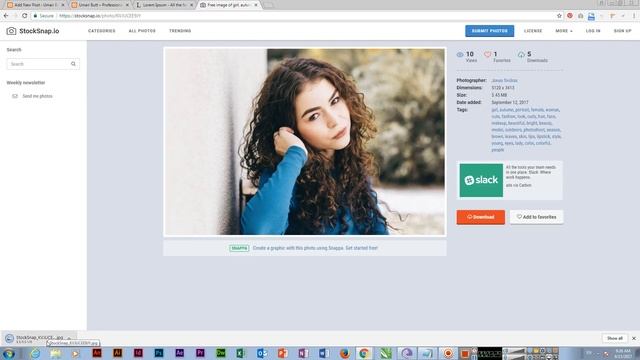Viewport: 640px width, 360px height.
Task: Open Adobe Dreamweaver from the taskbar
Action: click(220, 353)
